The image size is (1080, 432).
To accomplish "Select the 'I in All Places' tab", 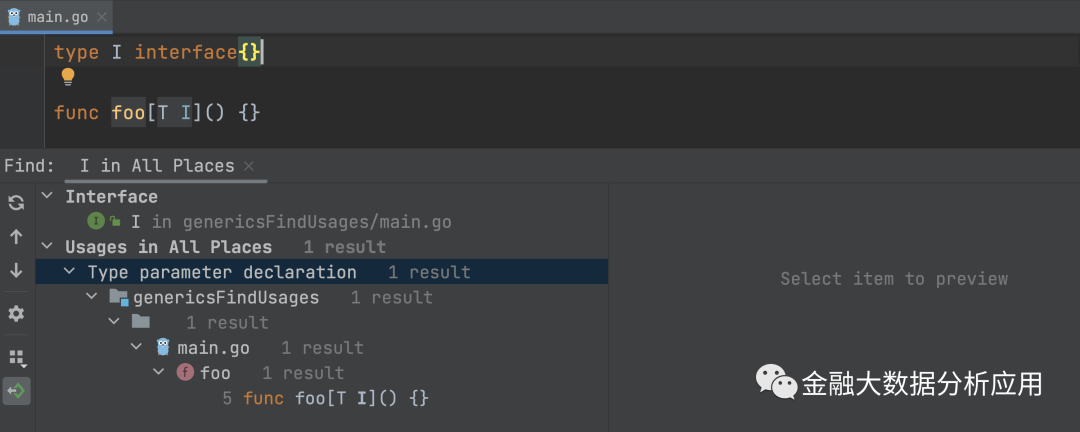I will pyautogui.click(x=157, y=166).
